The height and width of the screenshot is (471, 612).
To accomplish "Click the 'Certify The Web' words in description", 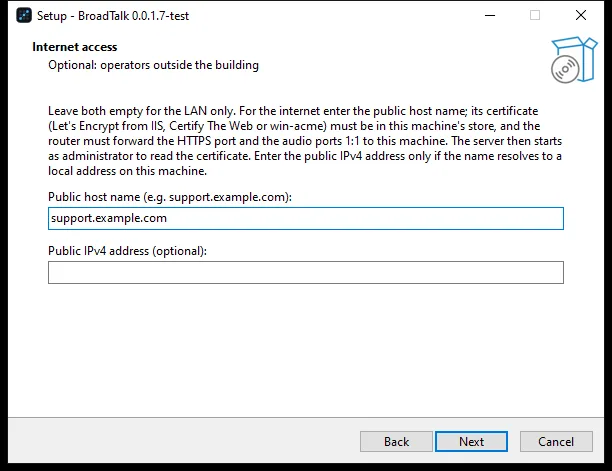I will click(211, 126).
